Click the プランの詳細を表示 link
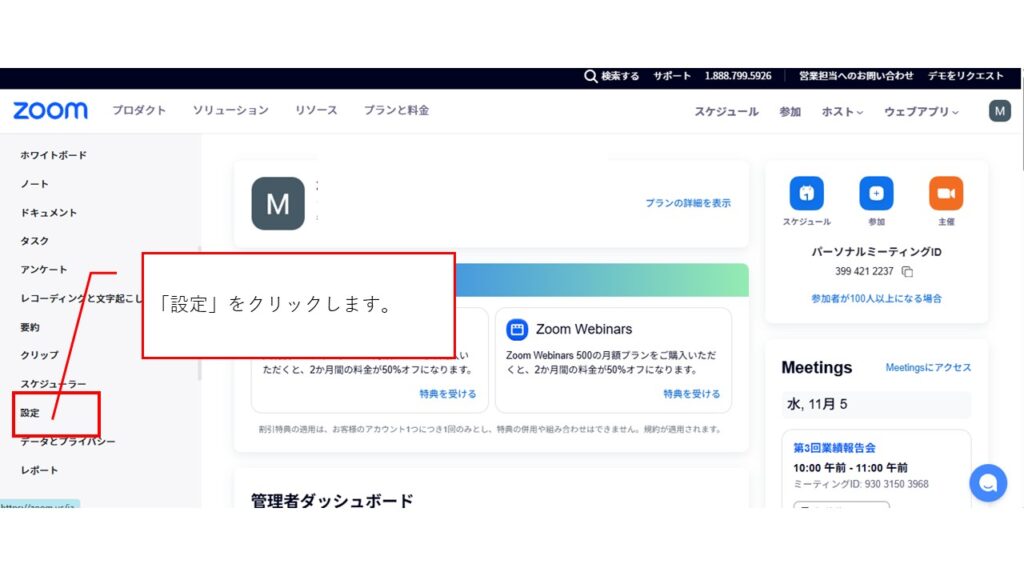Image resolution: width=1024 pixels, height=576 pixels. [x=687, y=203]
